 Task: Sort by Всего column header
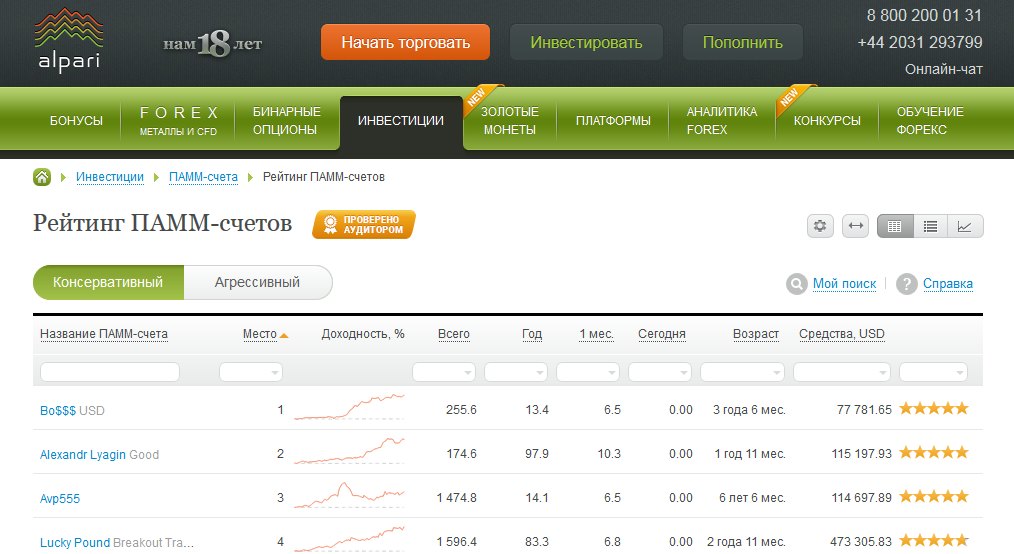point(454,334)
